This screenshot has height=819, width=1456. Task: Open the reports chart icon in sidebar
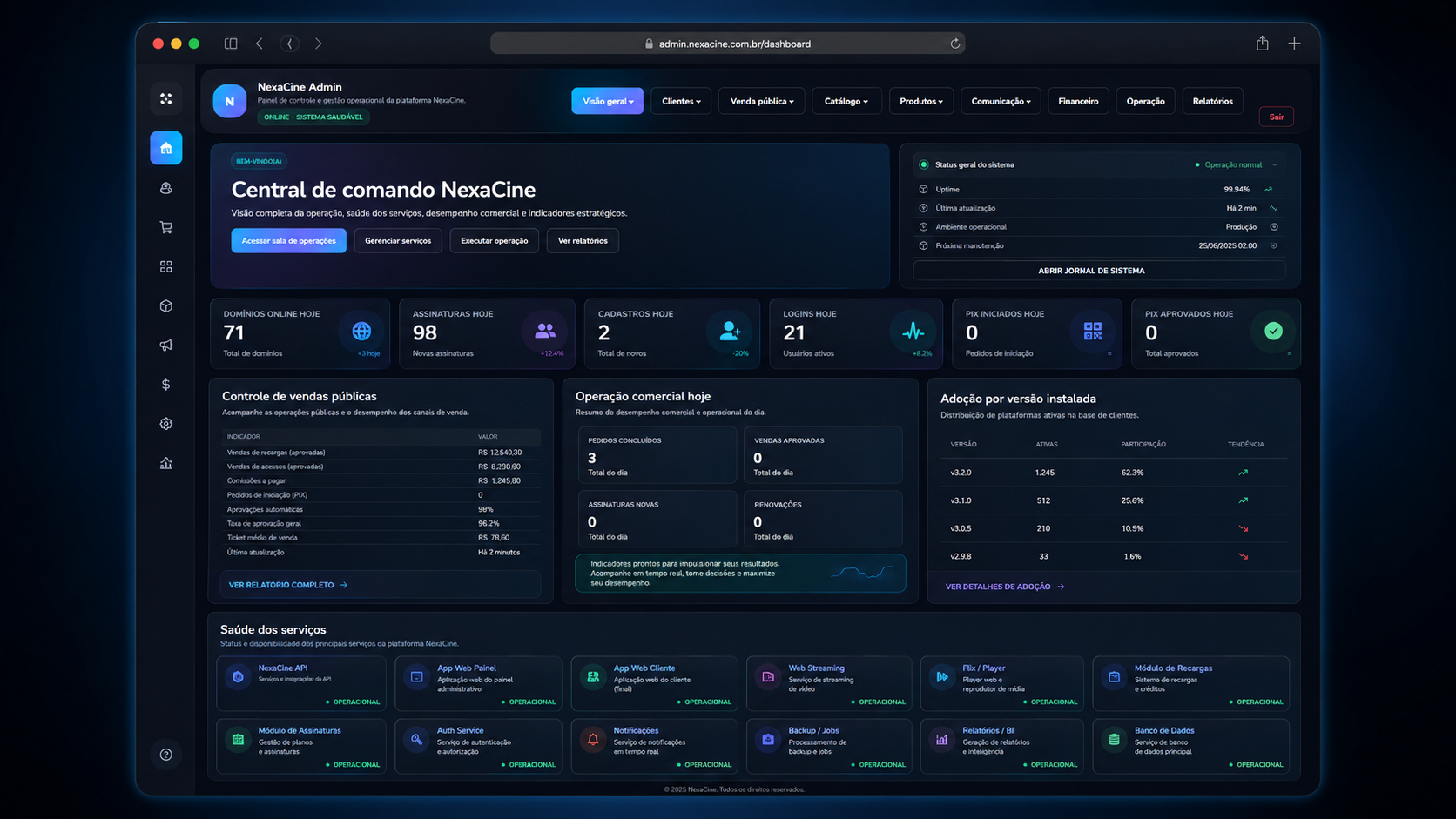[x=165, y=462]
